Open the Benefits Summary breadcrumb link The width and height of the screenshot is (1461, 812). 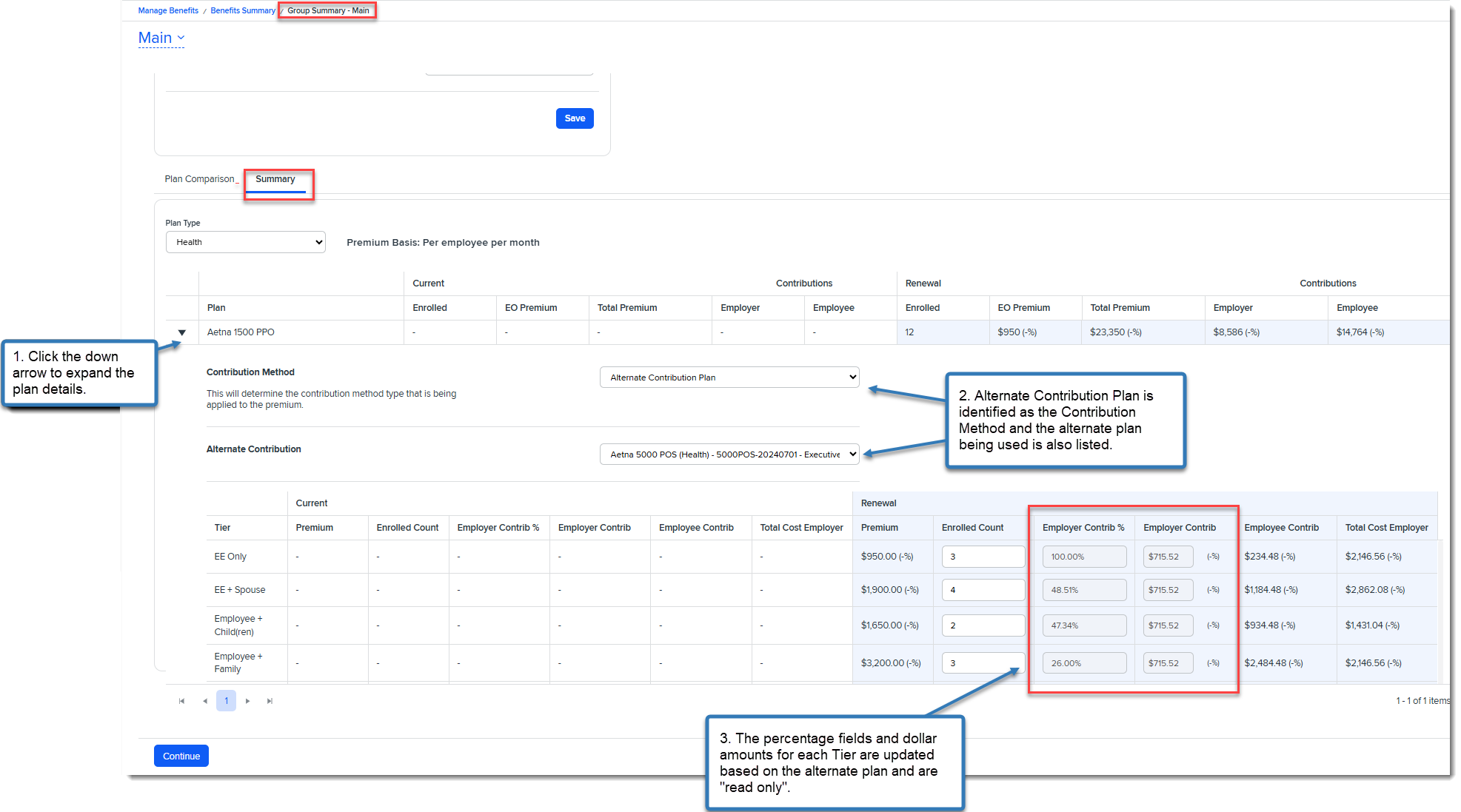[x=242, y=10]
